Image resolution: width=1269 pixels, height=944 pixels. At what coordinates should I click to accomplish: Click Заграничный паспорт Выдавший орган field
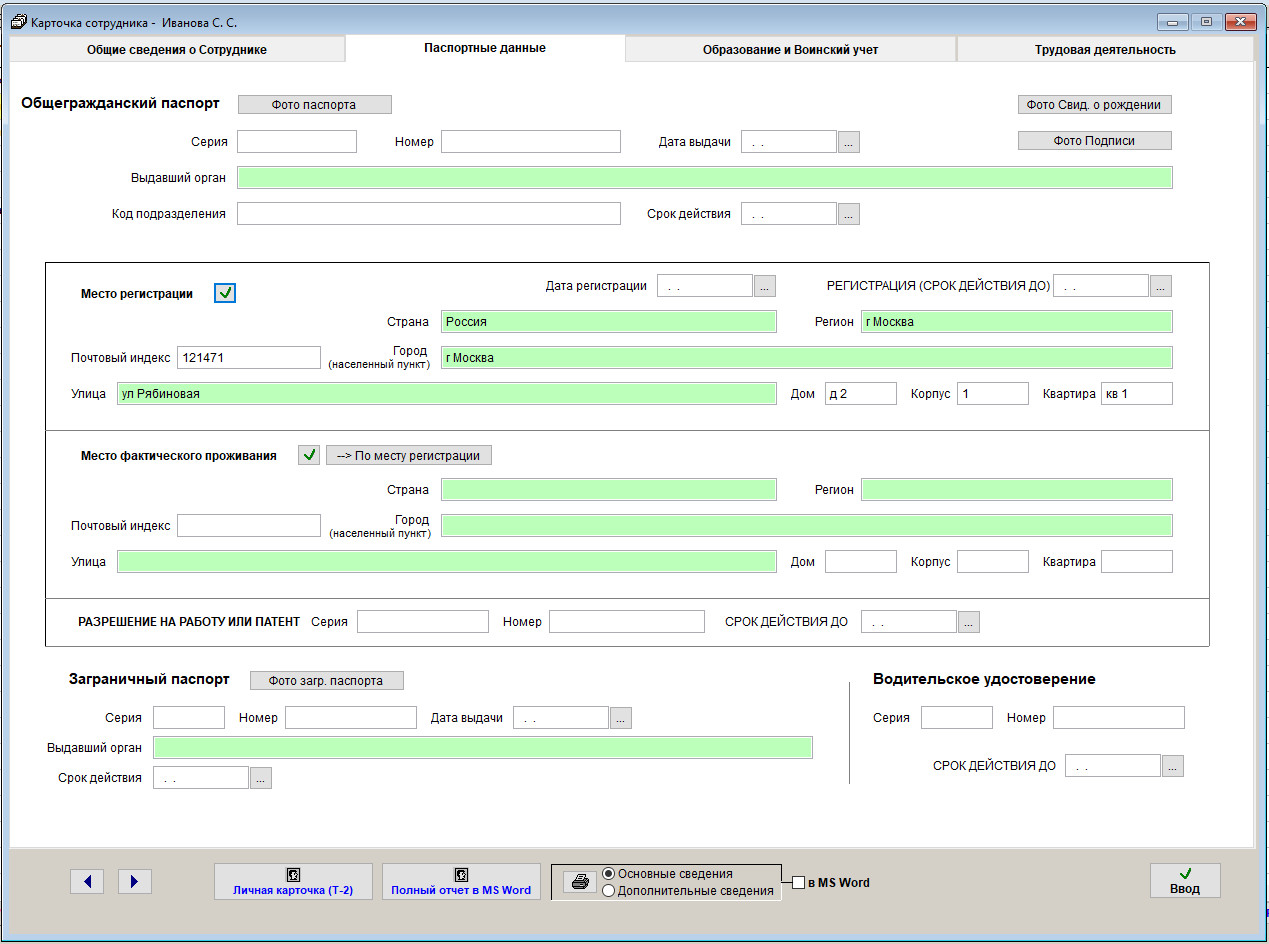pyautogui.click(x=483, y=747)
